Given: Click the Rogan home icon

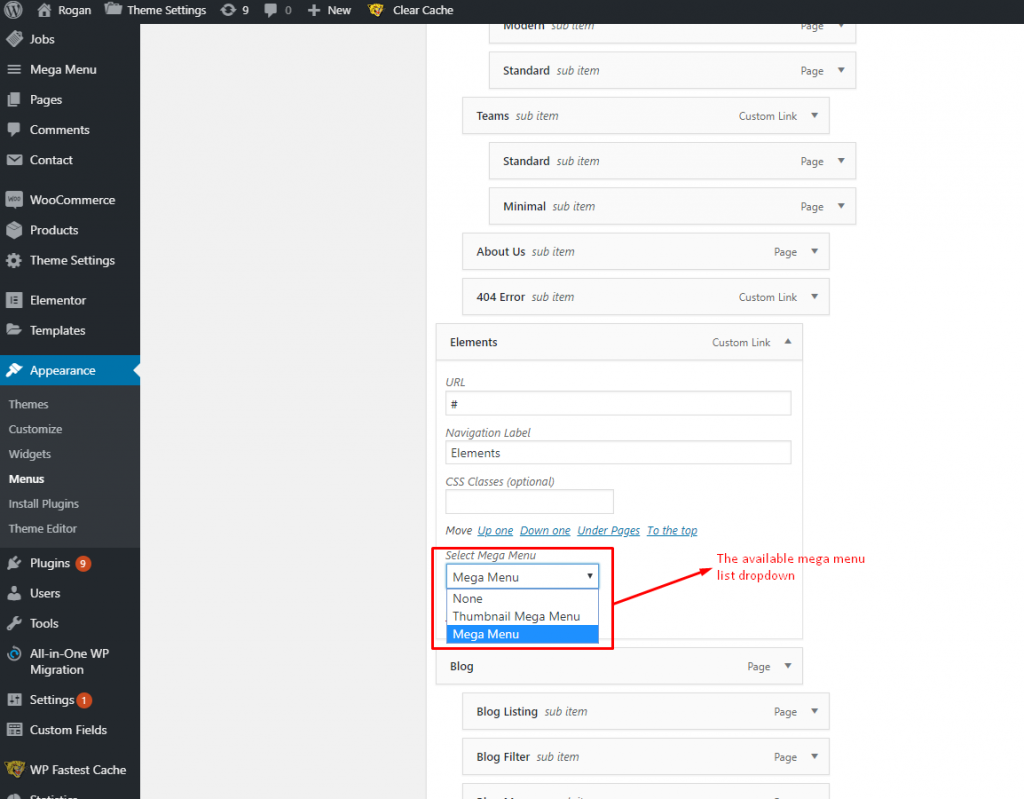Looking at the screenshot, I should pos(44,10).
